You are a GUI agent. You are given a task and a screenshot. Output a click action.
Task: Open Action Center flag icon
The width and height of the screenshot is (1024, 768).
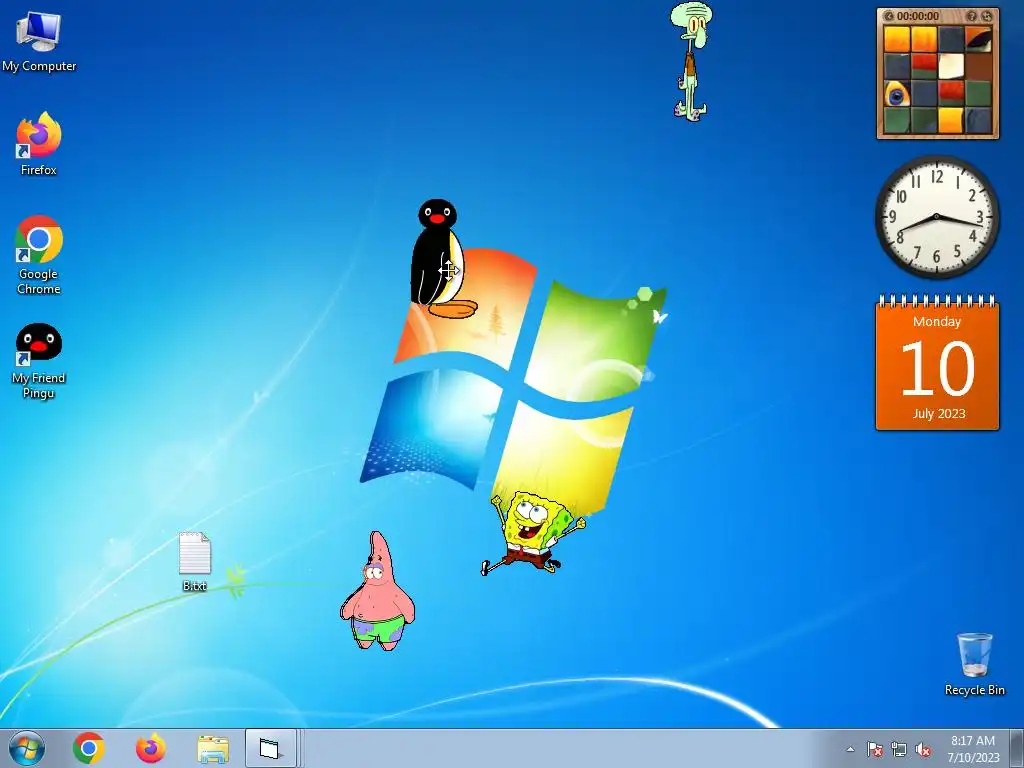coord(874,750)
